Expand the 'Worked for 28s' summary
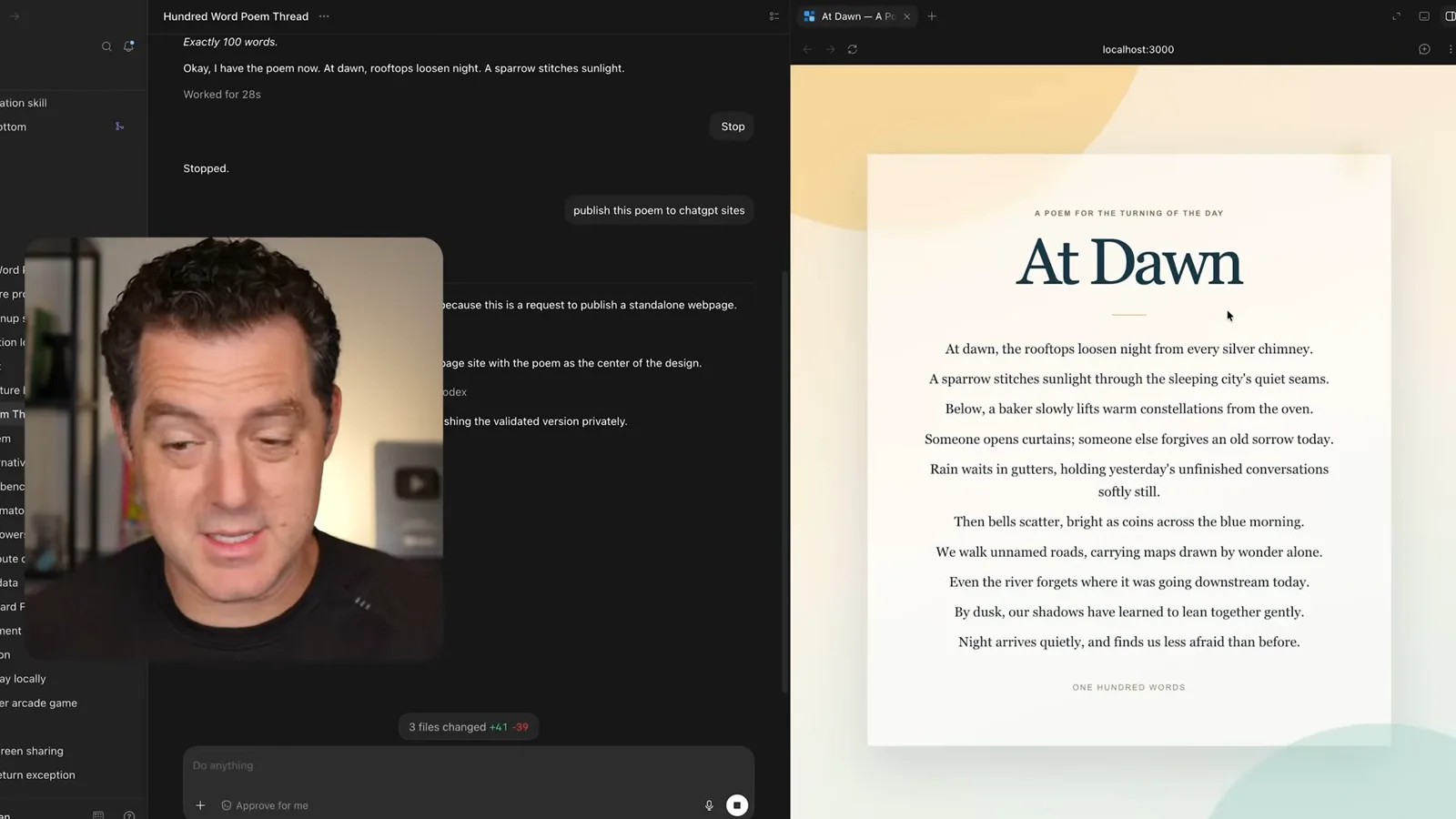The width and height of the screenshot is (1456, 819). coord(222,95)
